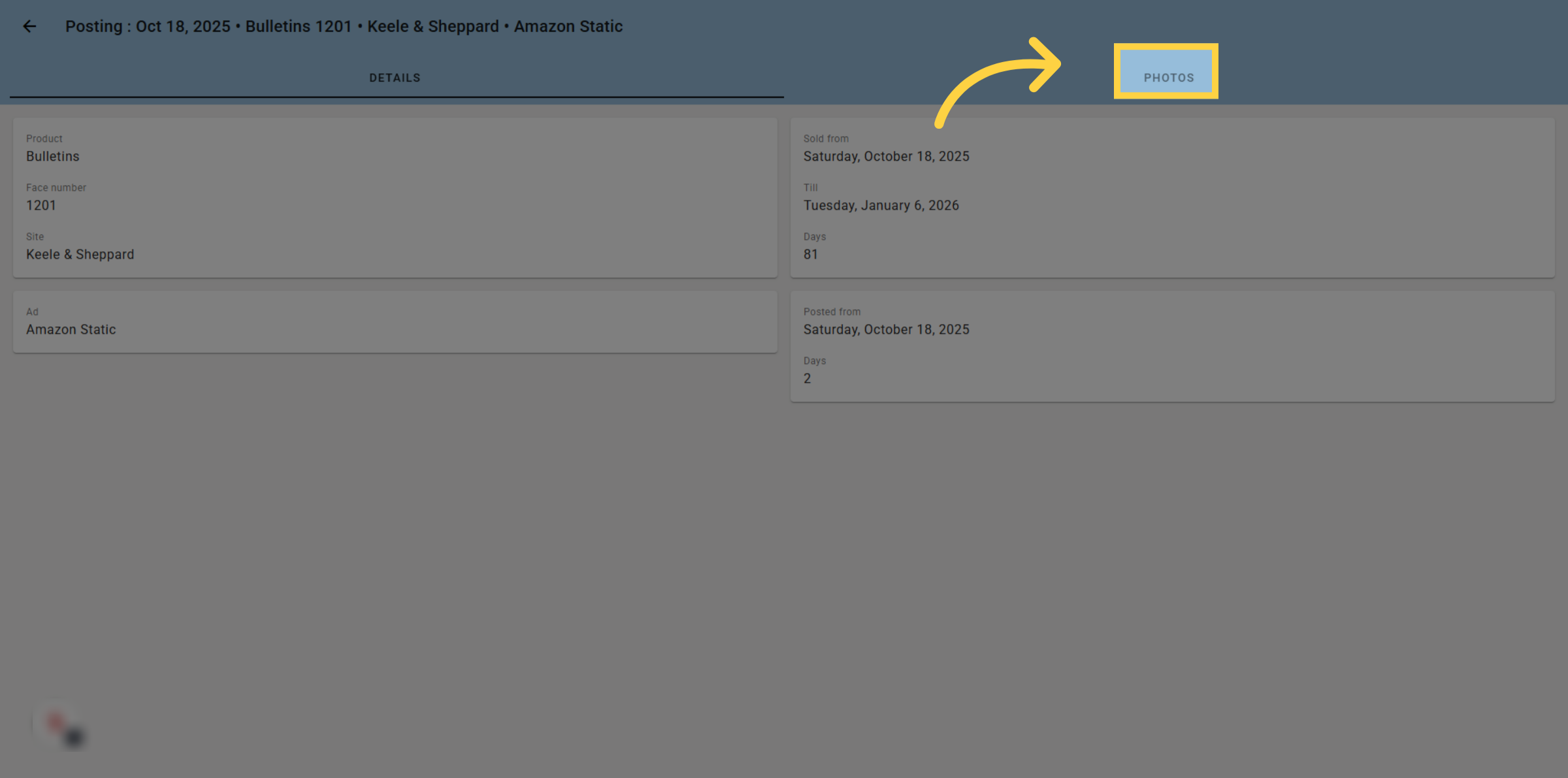Select the Till date January 6, 2026

point(881,205)
